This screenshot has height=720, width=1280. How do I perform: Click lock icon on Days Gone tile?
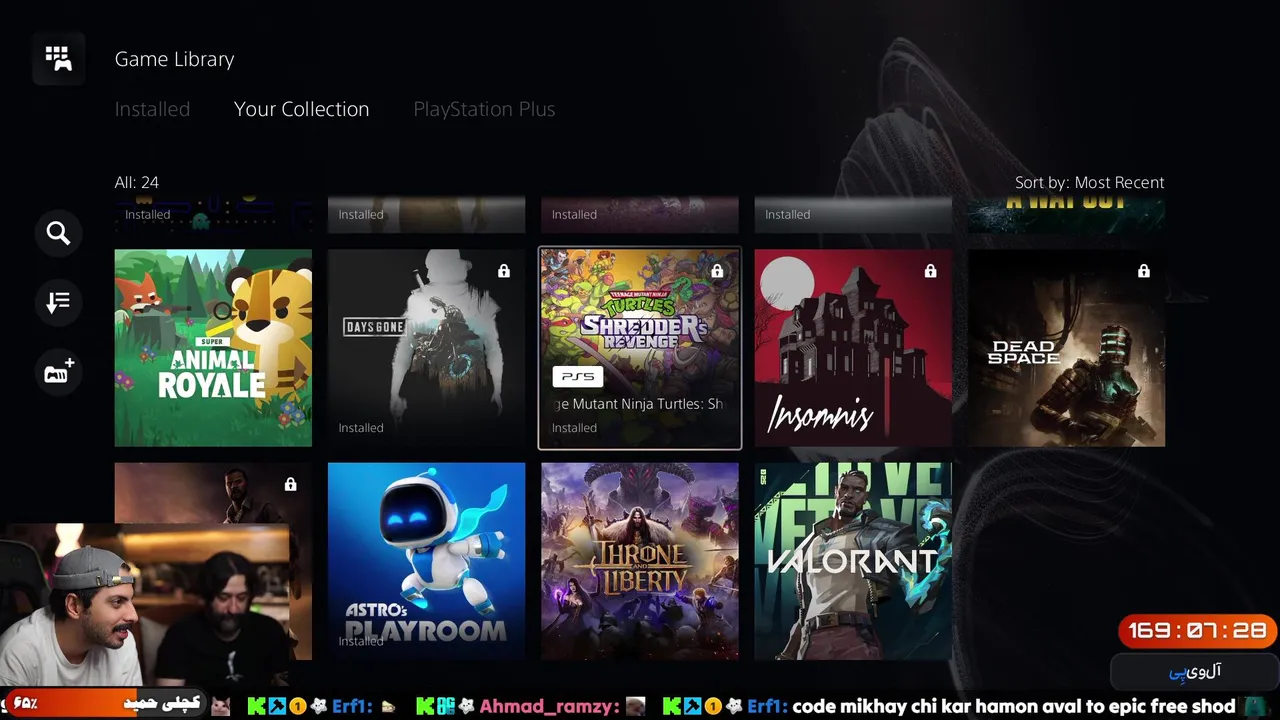pos(504,271)
